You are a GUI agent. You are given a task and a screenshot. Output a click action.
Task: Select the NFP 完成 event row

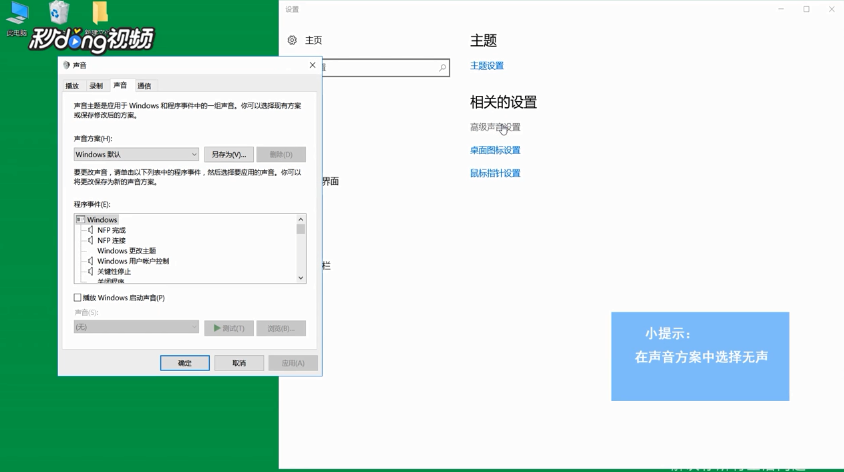[x=111, y=230]
